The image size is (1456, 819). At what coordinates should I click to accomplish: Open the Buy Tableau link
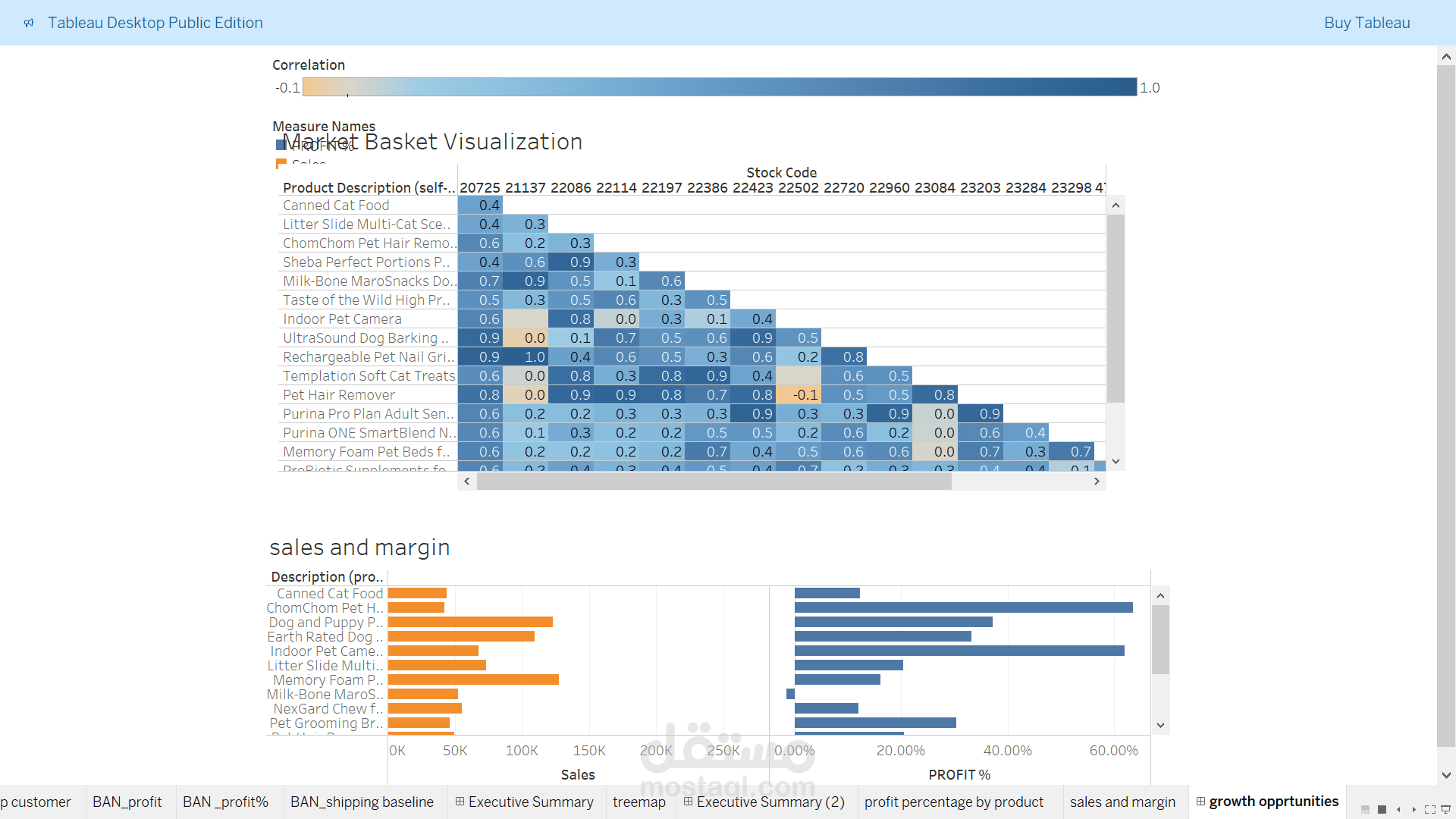[x=1367, y=23]
